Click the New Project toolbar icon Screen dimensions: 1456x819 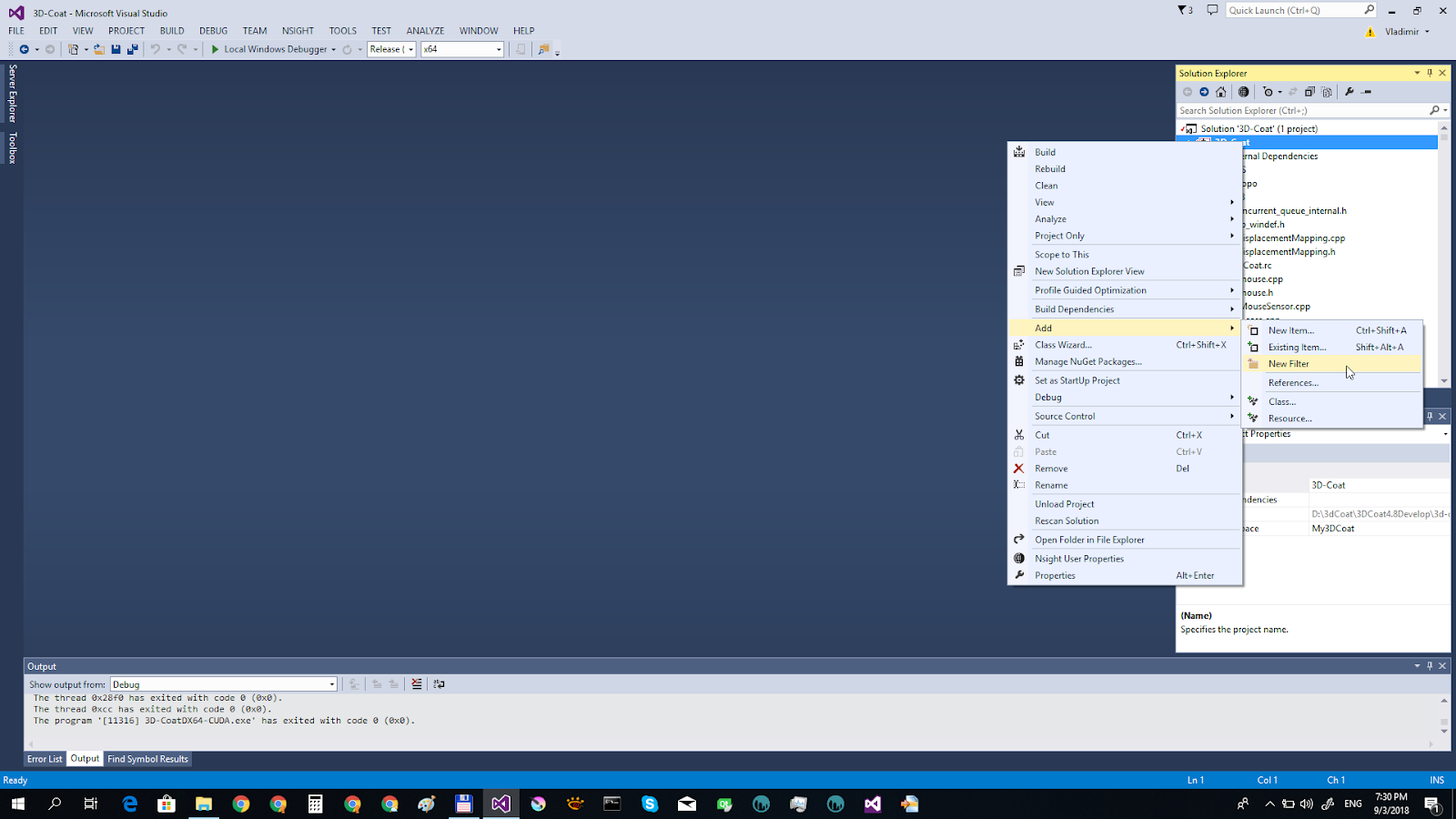73,49
